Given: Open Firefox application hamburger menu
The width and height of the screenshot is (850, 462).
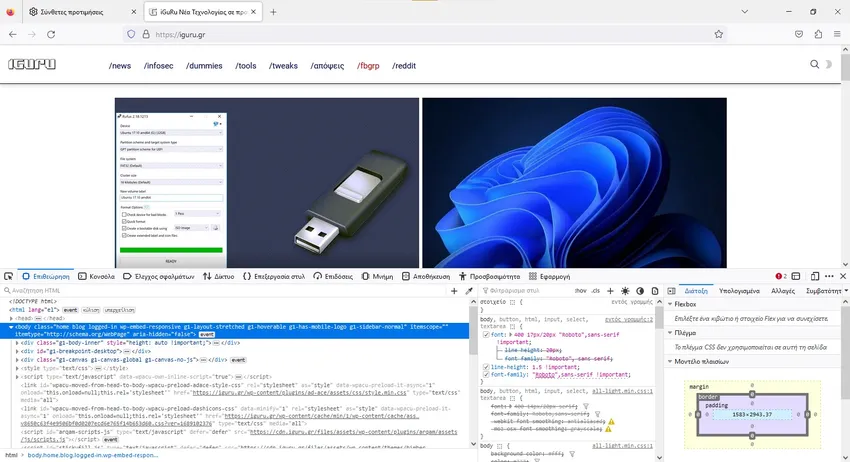Looking at the screenshot, I should [837, 34].
